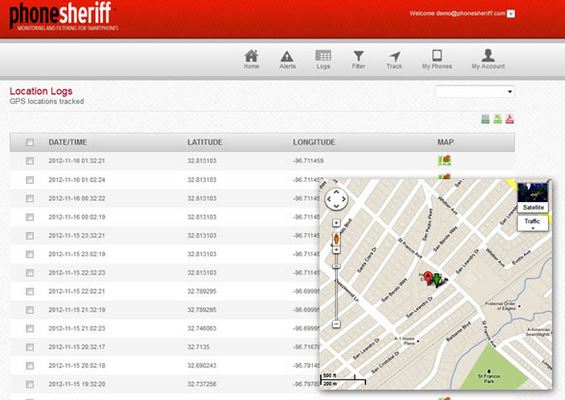
Task: Check the 2012-11-15 22:32:23 row checkbox
Action: click(30, 273)
